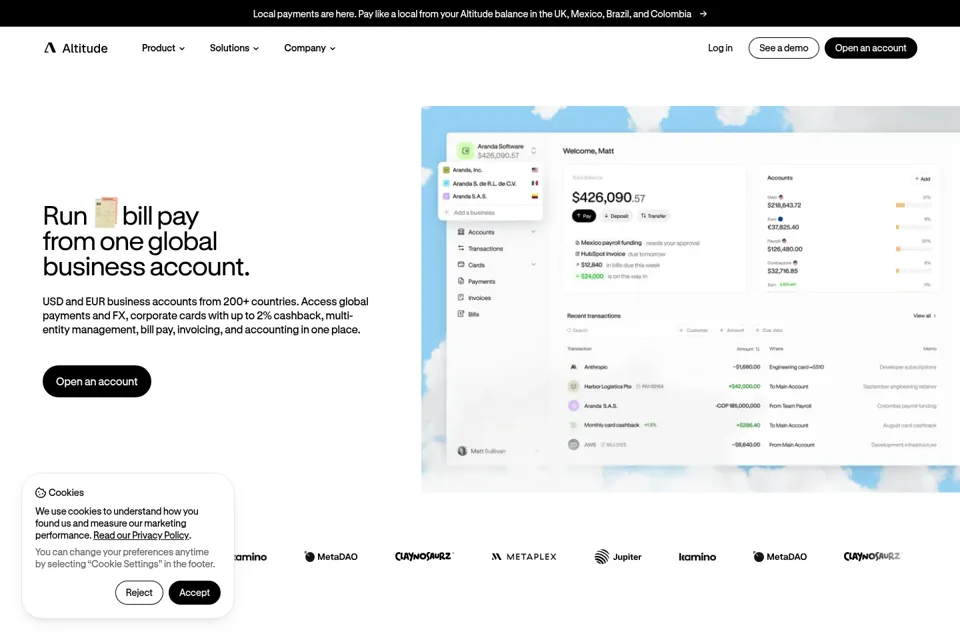Open the Read our Privacy Policy link
The height and width of the screenshot is (640, 960).
[141, 535]
